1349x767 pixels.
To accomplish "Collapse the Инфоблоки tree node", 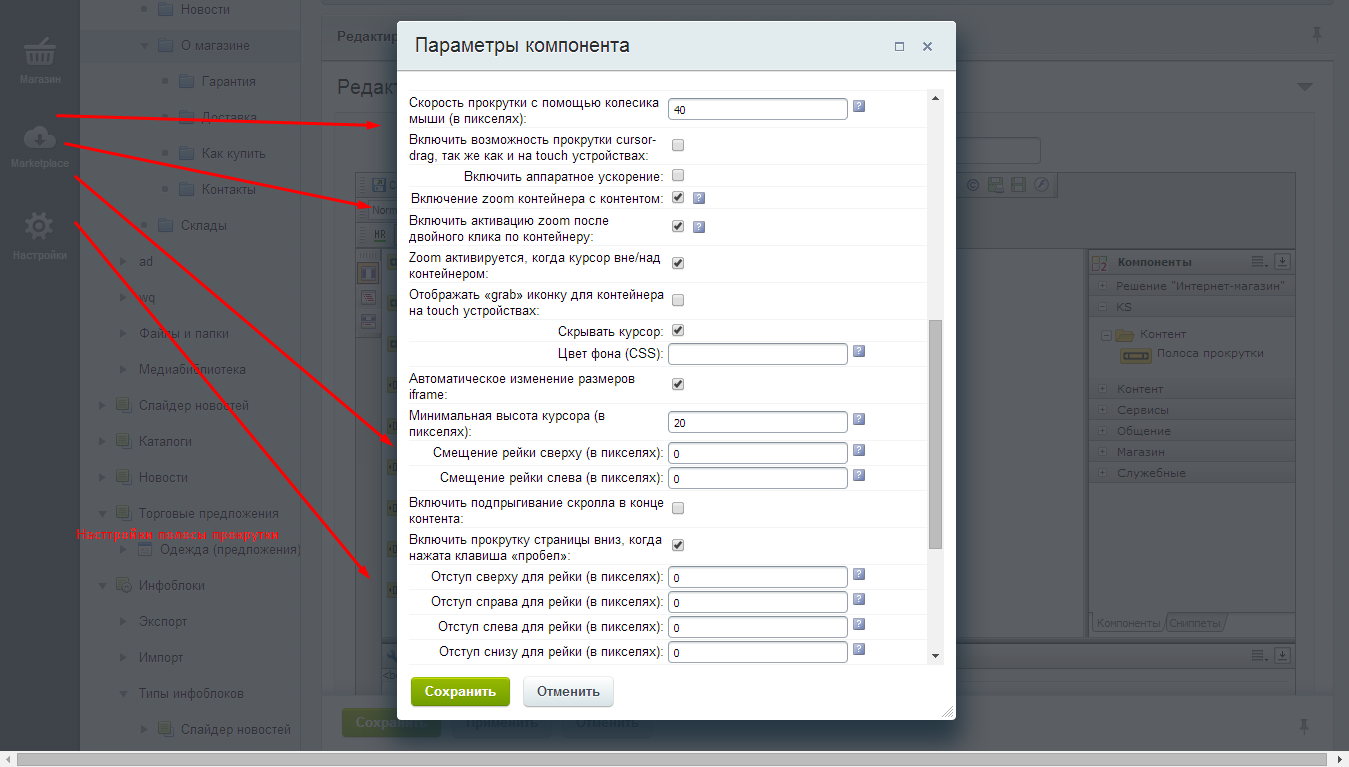I will (103, 585).
